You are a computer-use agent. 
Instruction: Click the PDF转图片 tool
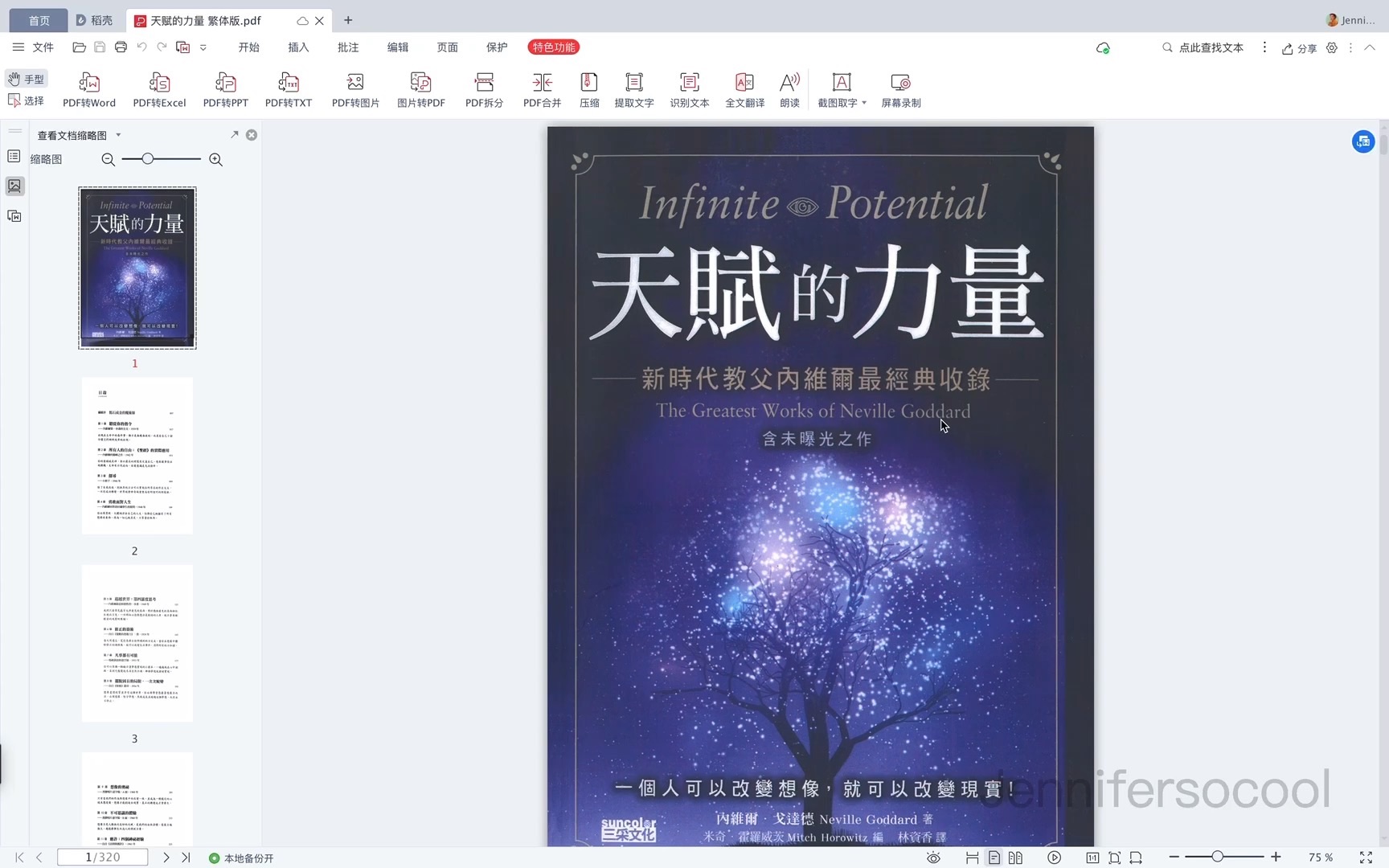point(355,90)
